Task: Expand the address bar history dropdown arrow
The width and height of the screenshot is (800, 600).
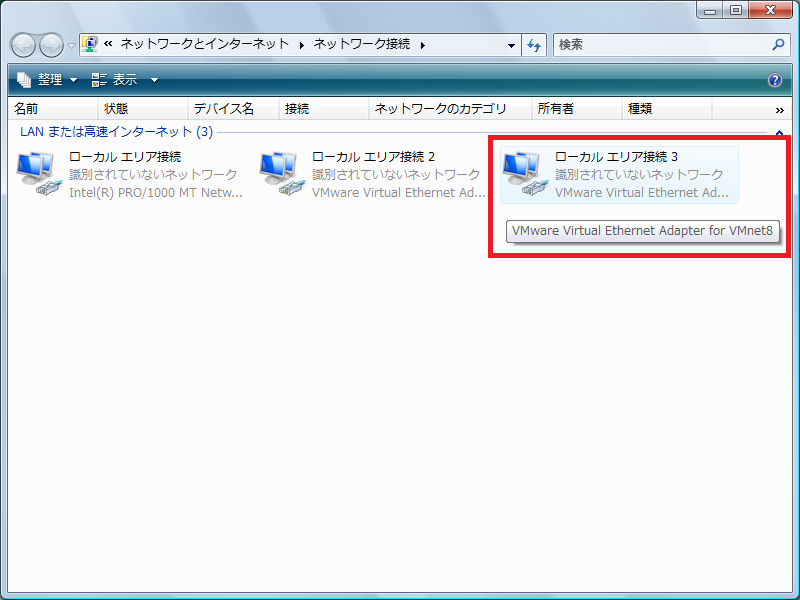Action: click(511, 45)
